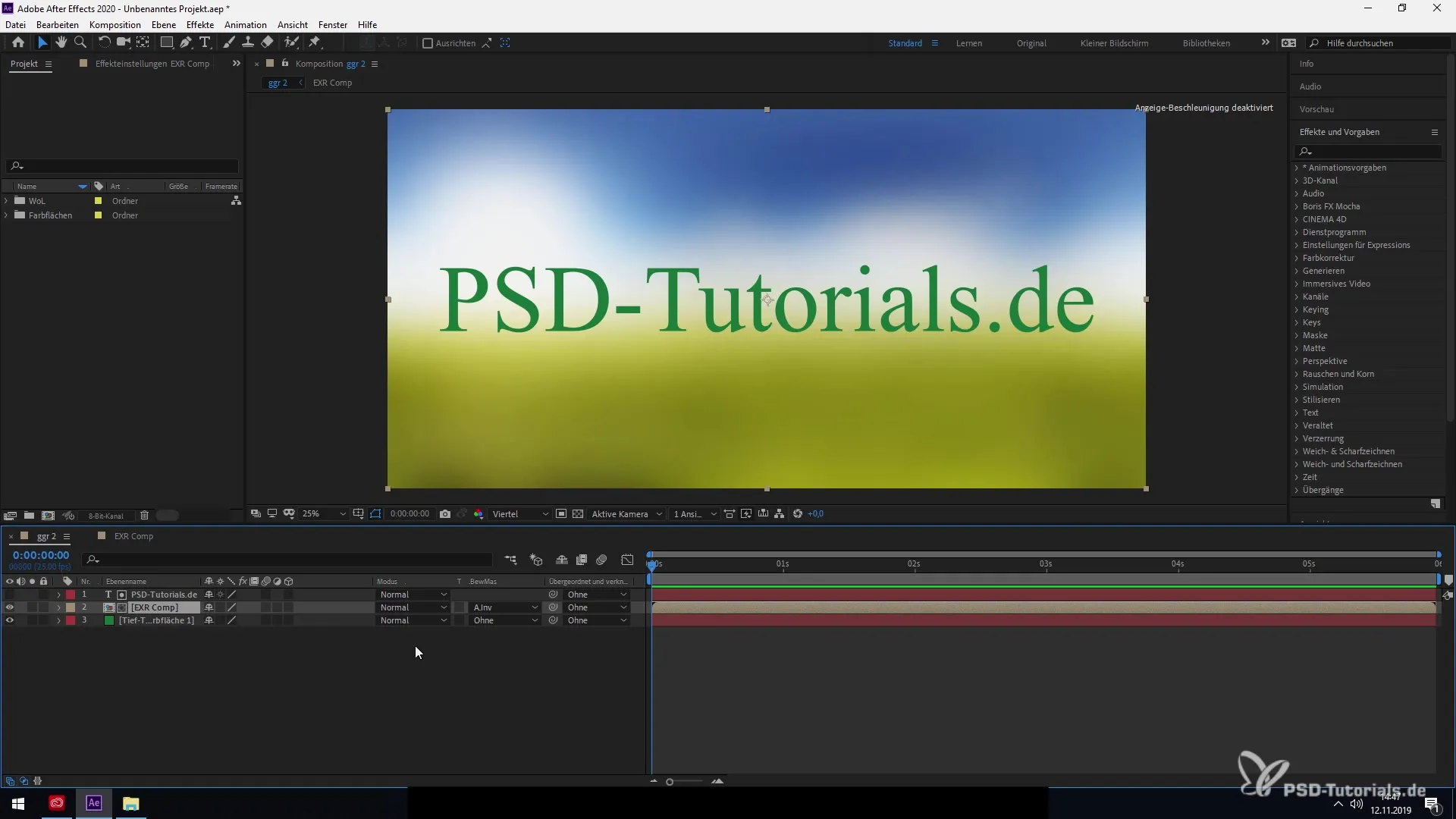Open the Effekte menu
The image size is (1456, 819).
click(x=200, y=25)
